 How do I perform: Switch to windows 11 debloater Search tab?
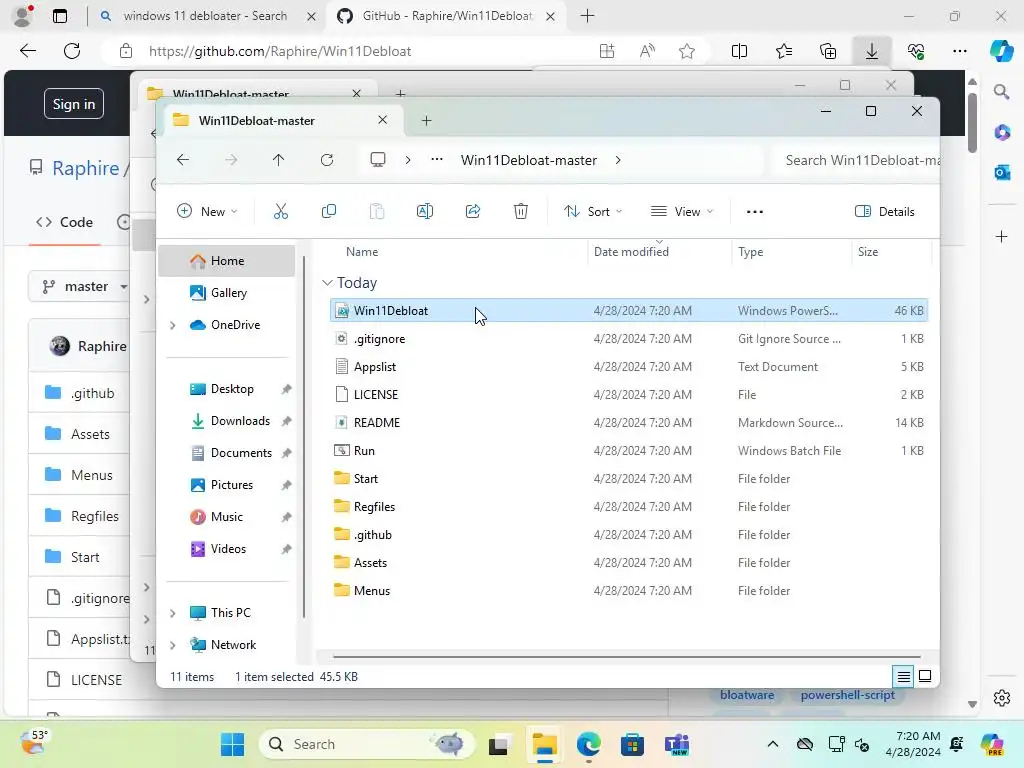(206, 16)
